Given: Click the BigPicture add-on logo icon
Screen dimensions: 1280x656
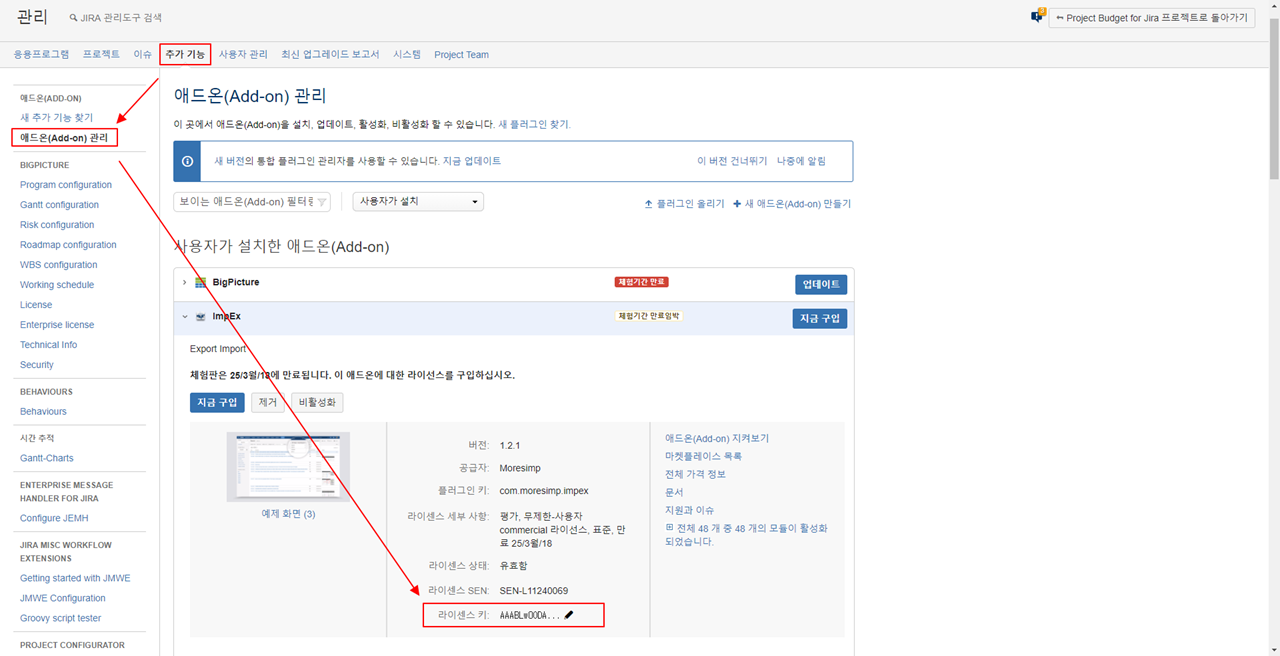Looking at the screenshot, I should 201,283.
